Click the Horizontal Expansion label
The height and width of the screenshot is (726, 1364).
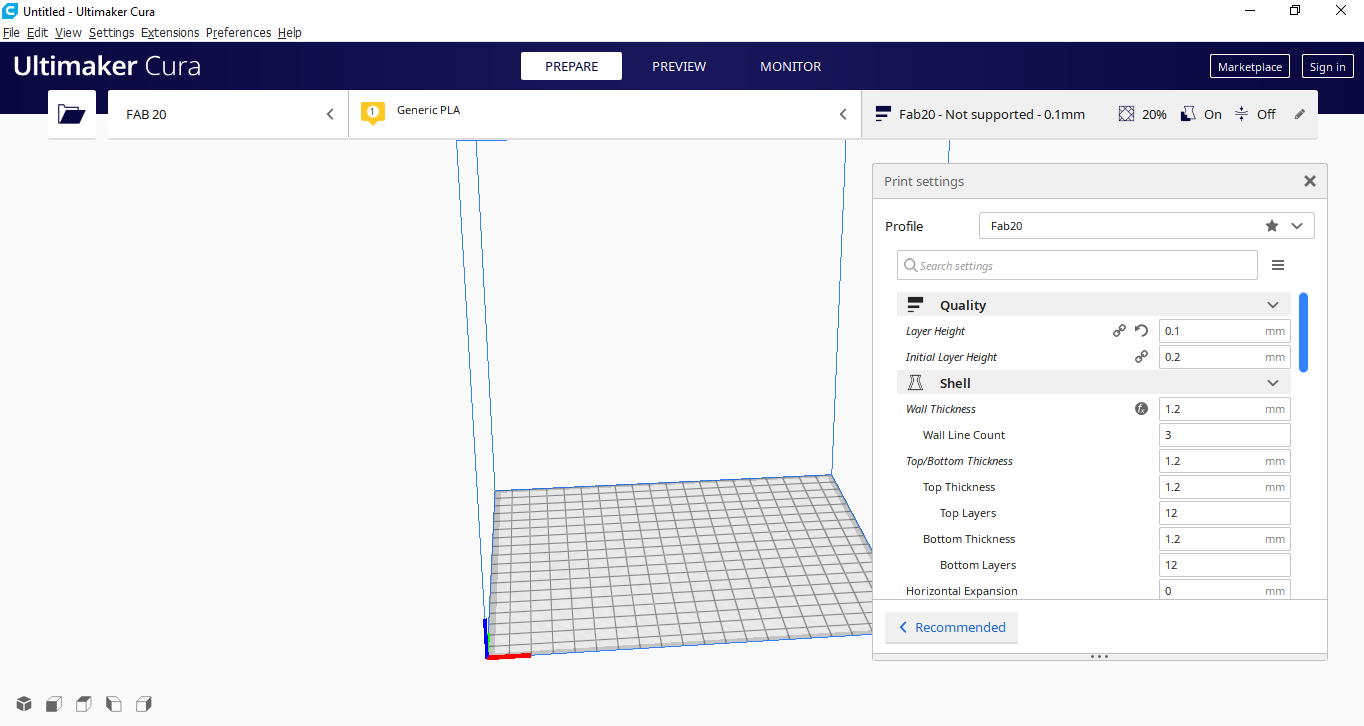[x=962, y=591]
